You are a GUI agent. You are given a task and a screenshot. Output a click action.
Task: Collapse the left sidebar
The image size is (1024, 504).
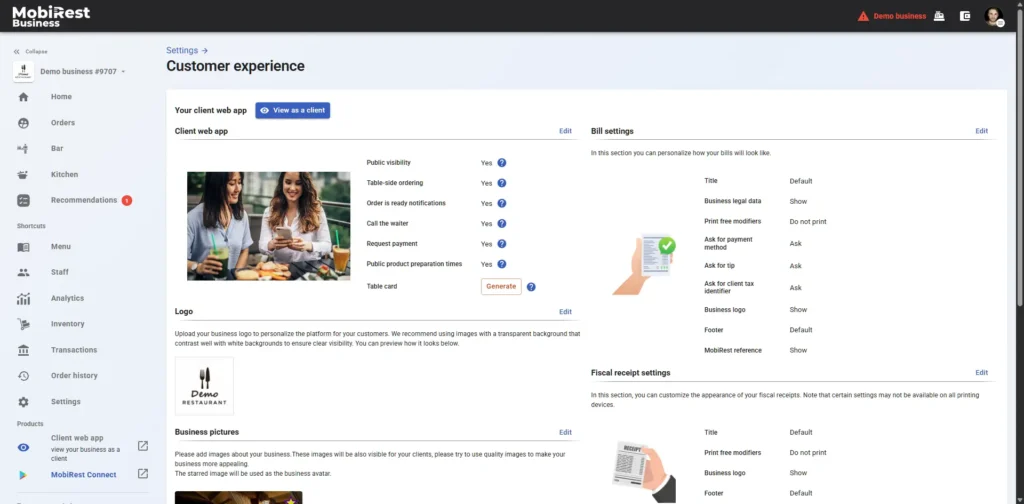coord(30,51)
